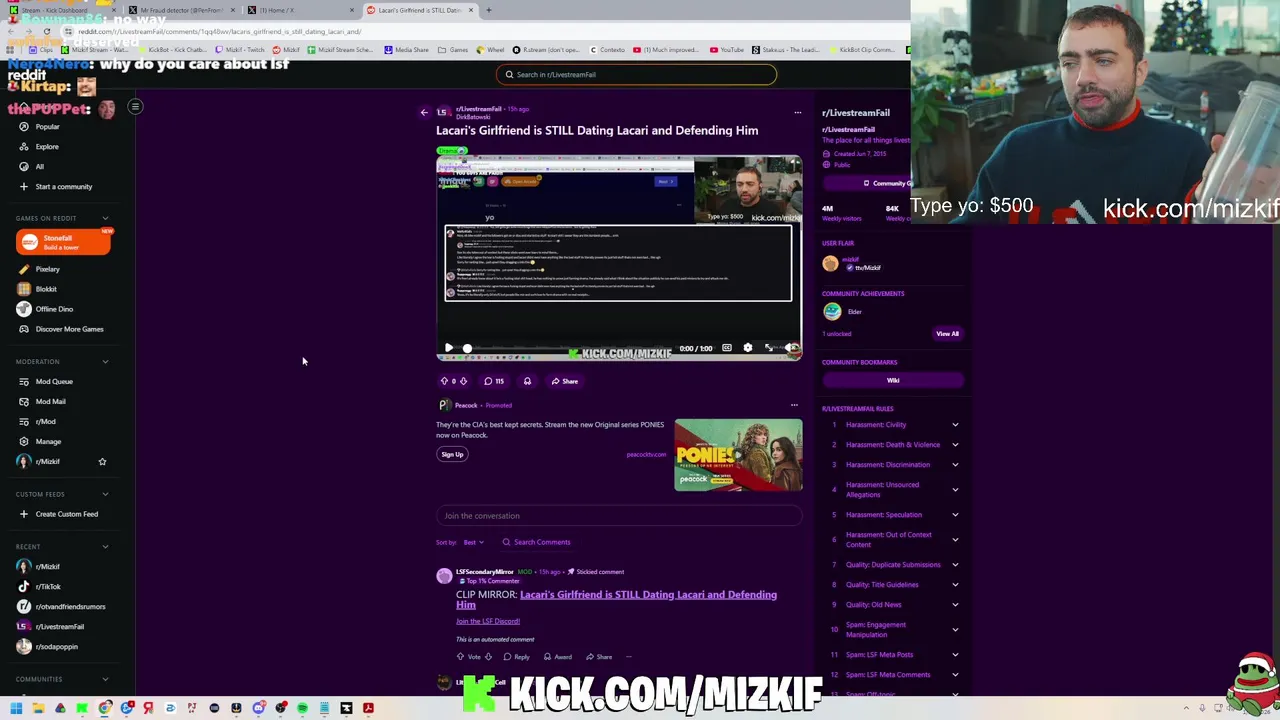
Task: Switch to the Mr Fraud detector X tab
Action: point(180,10)
